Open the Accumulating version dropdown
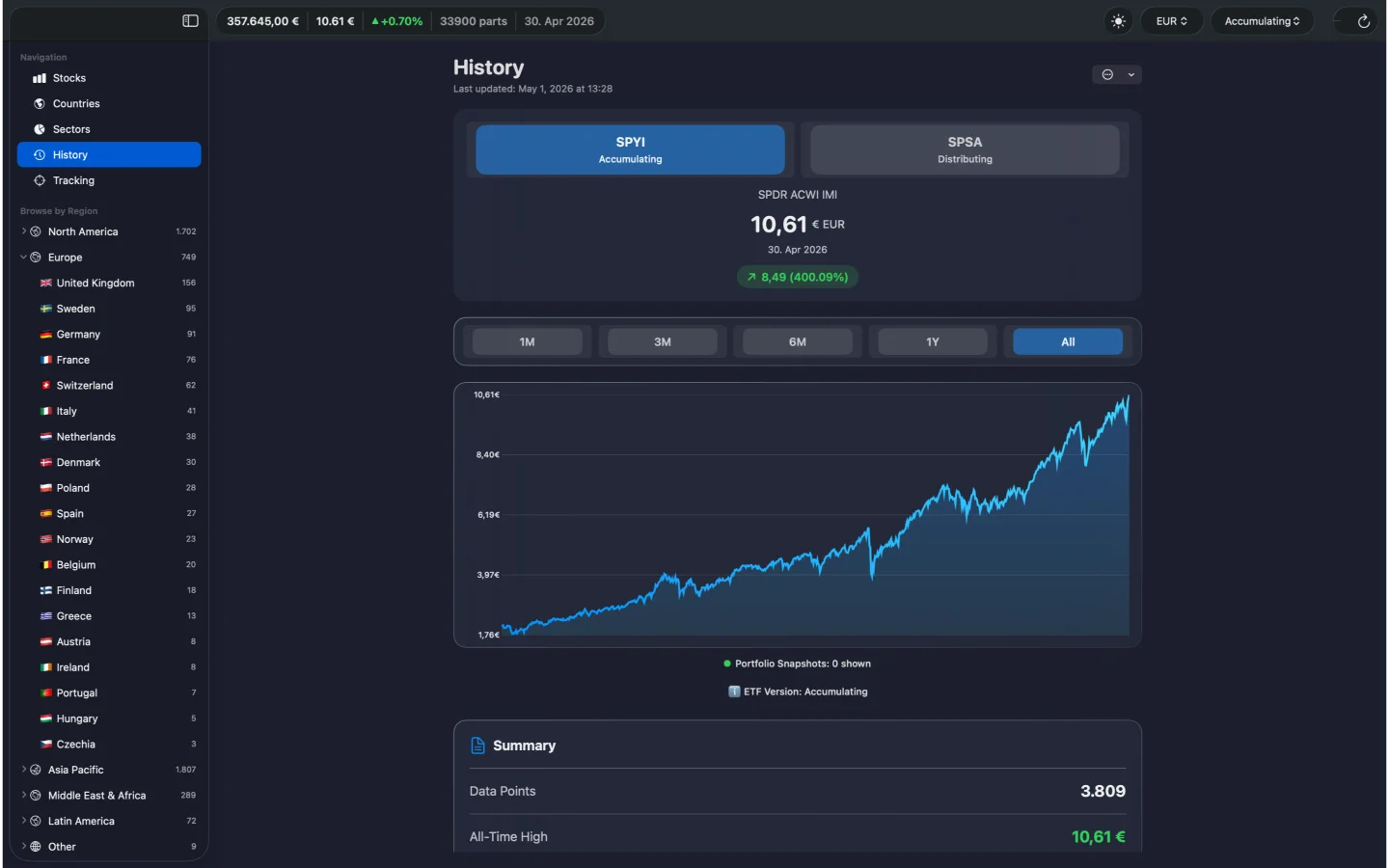The width and height of the screenshot is (1389, 868). (x=1262, y=21)
